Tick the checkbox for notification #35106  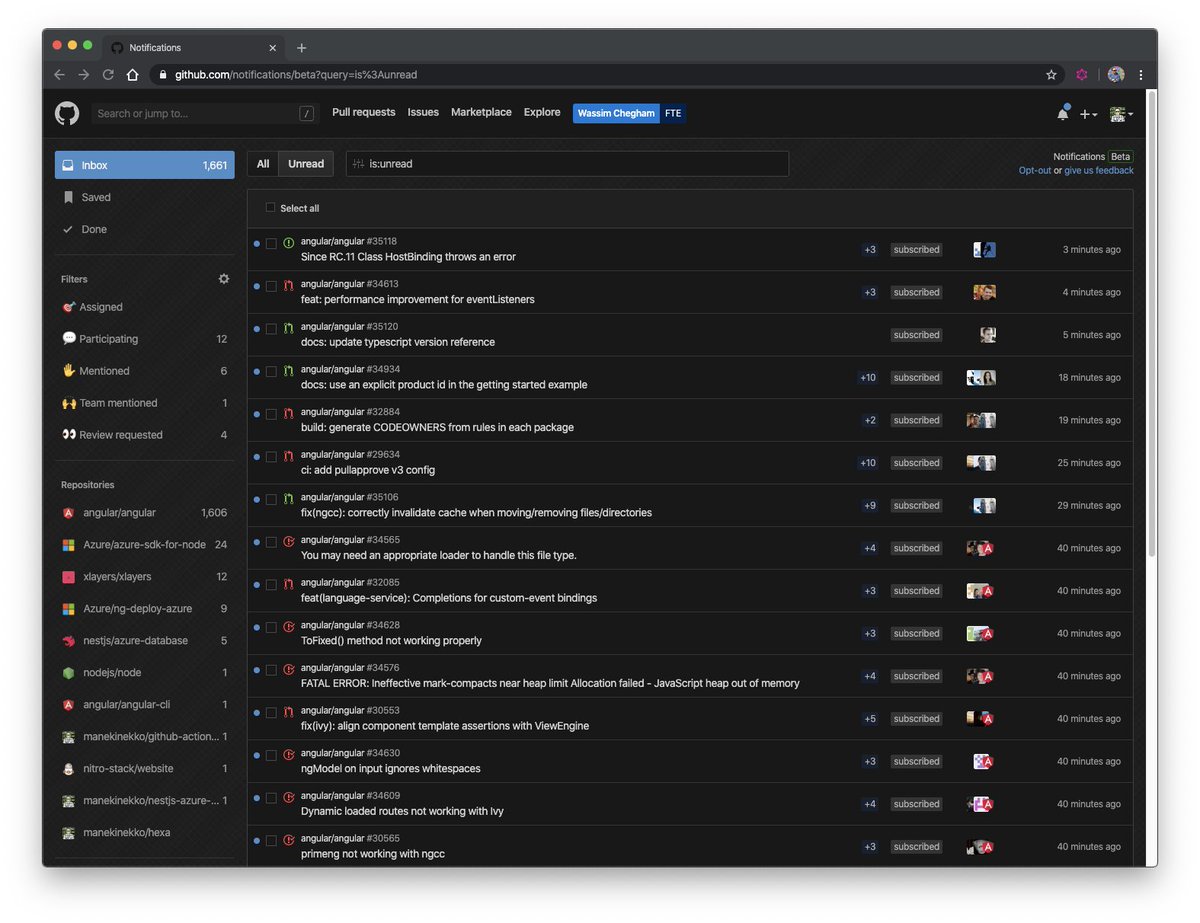(x=271, y=500)
